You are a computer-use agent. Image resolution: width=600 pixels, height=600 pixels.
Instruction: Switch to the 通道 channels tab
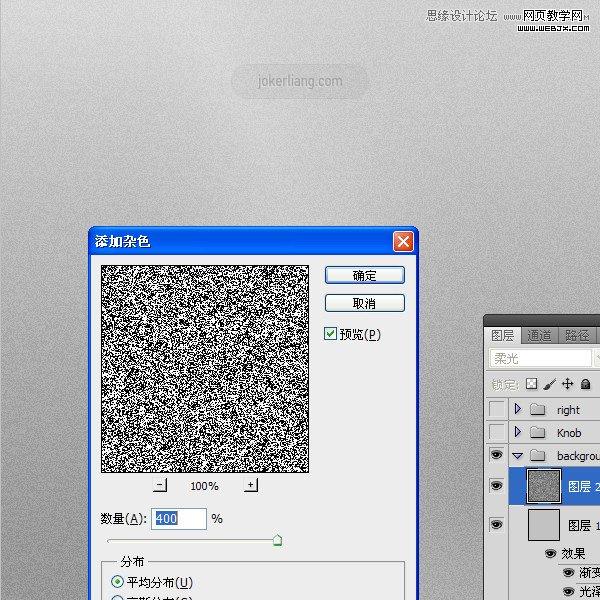540,336
